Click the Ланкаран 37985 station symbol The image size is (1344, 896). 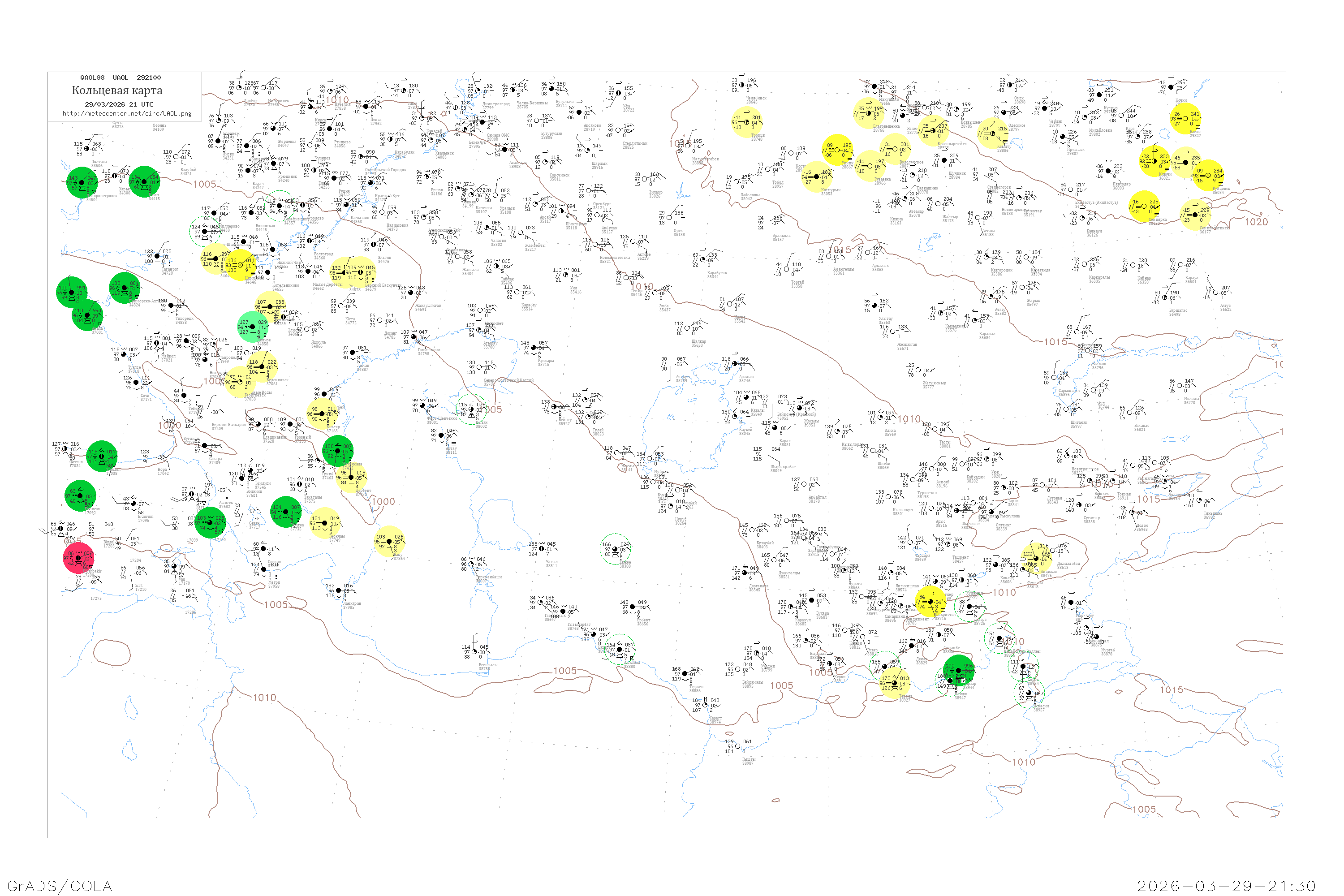[x=339, y=591]
